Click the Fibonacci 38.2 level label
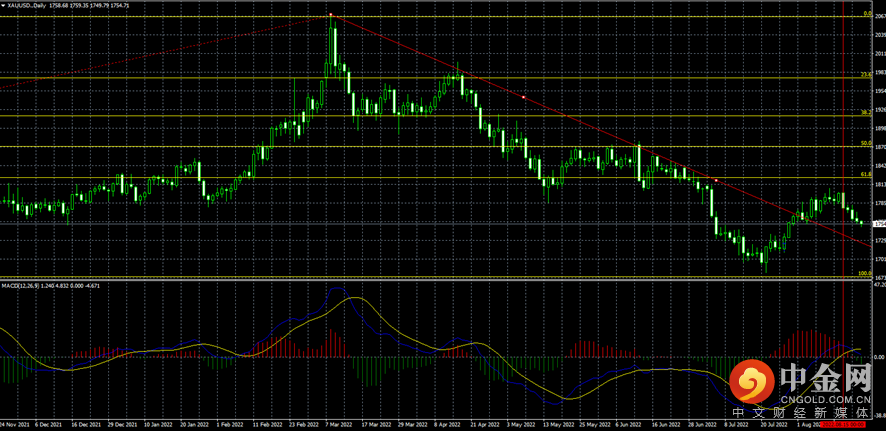Viewport: 886px width, 431px height. click(866, 112)
